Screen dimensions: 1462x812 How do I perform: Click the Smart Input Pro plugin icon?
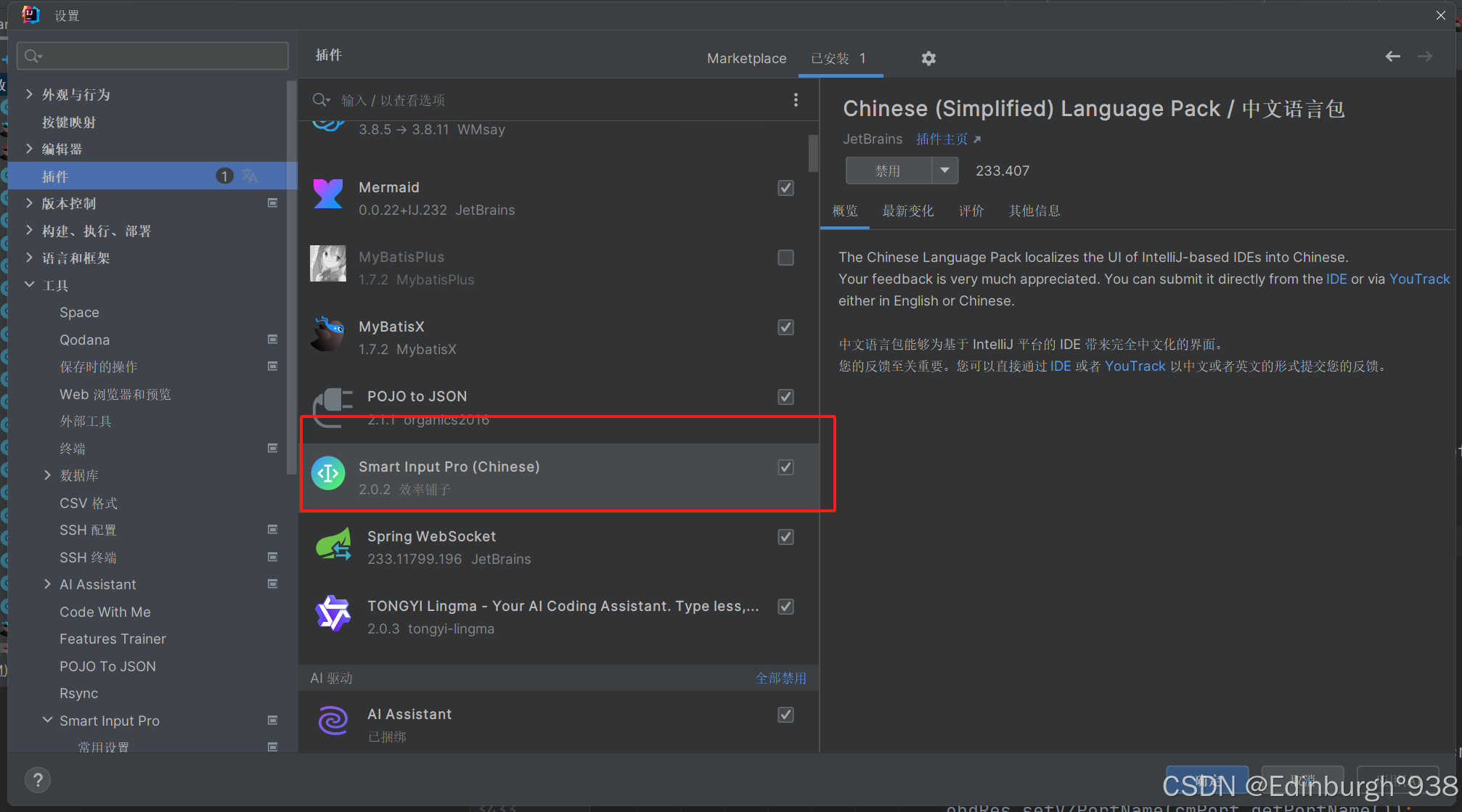point(328,474)
